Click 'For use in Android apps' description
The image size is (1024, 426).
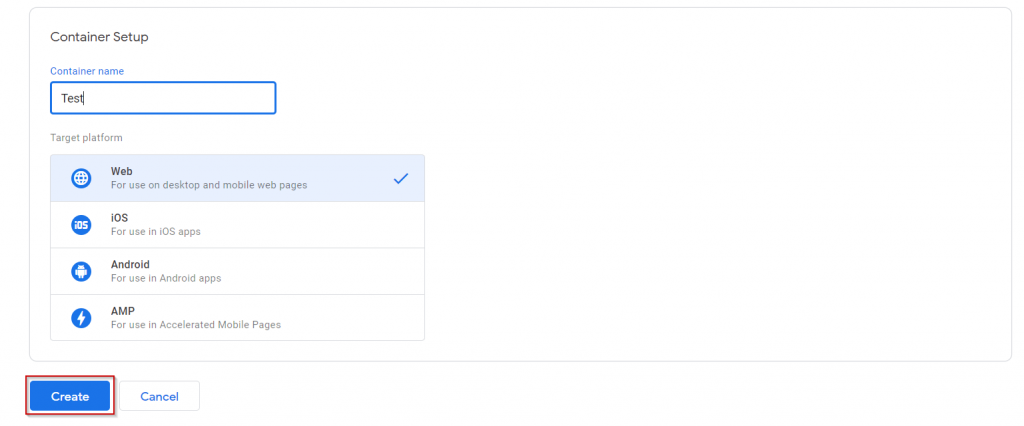pos(166,278)
